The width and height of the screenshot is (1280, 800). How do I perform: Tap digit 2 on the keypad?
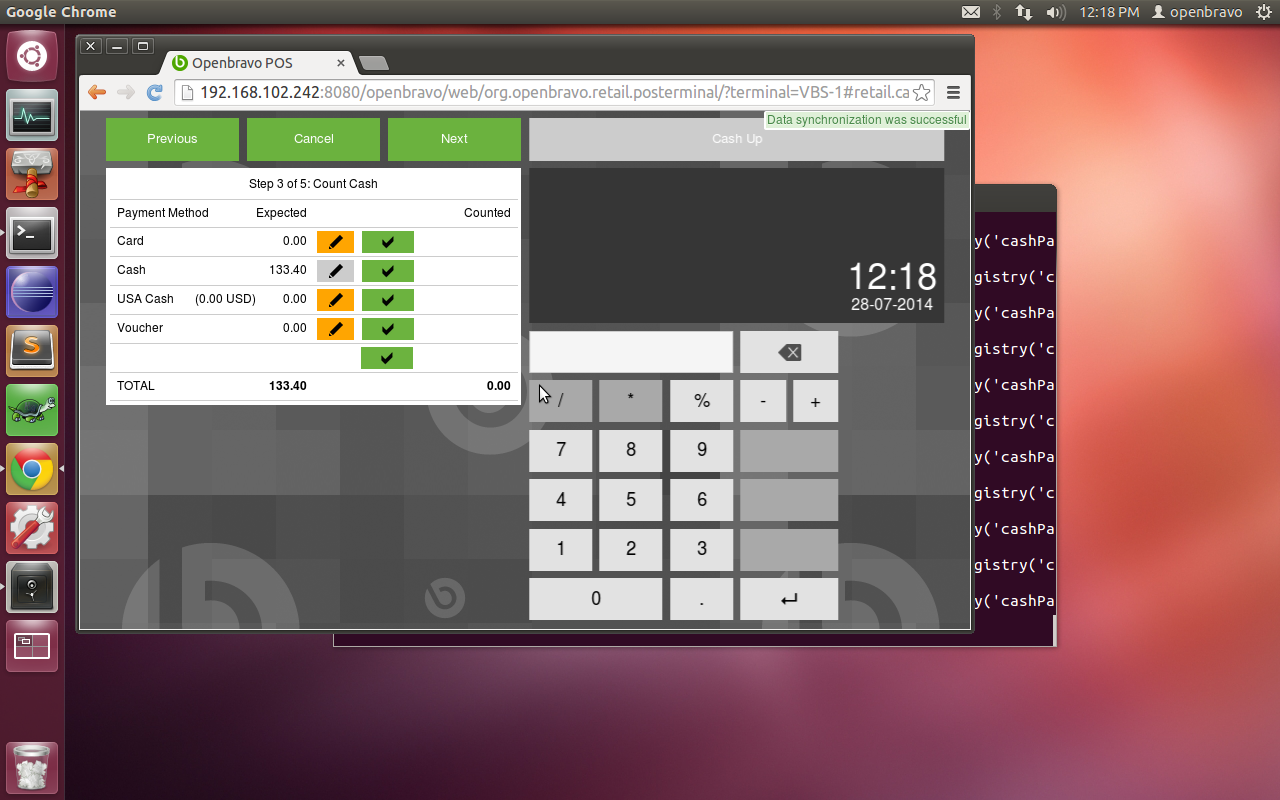click(x=630, y=549)
